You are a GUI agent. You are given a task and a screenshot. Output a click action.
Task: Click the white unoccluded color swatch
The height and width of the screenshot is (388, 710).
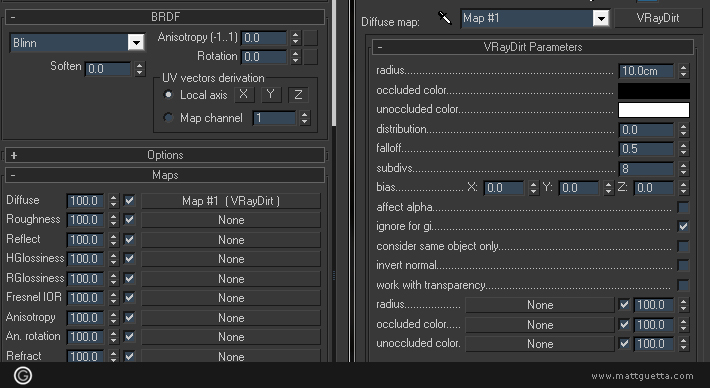pyautogui.click(x=654, y=110)
